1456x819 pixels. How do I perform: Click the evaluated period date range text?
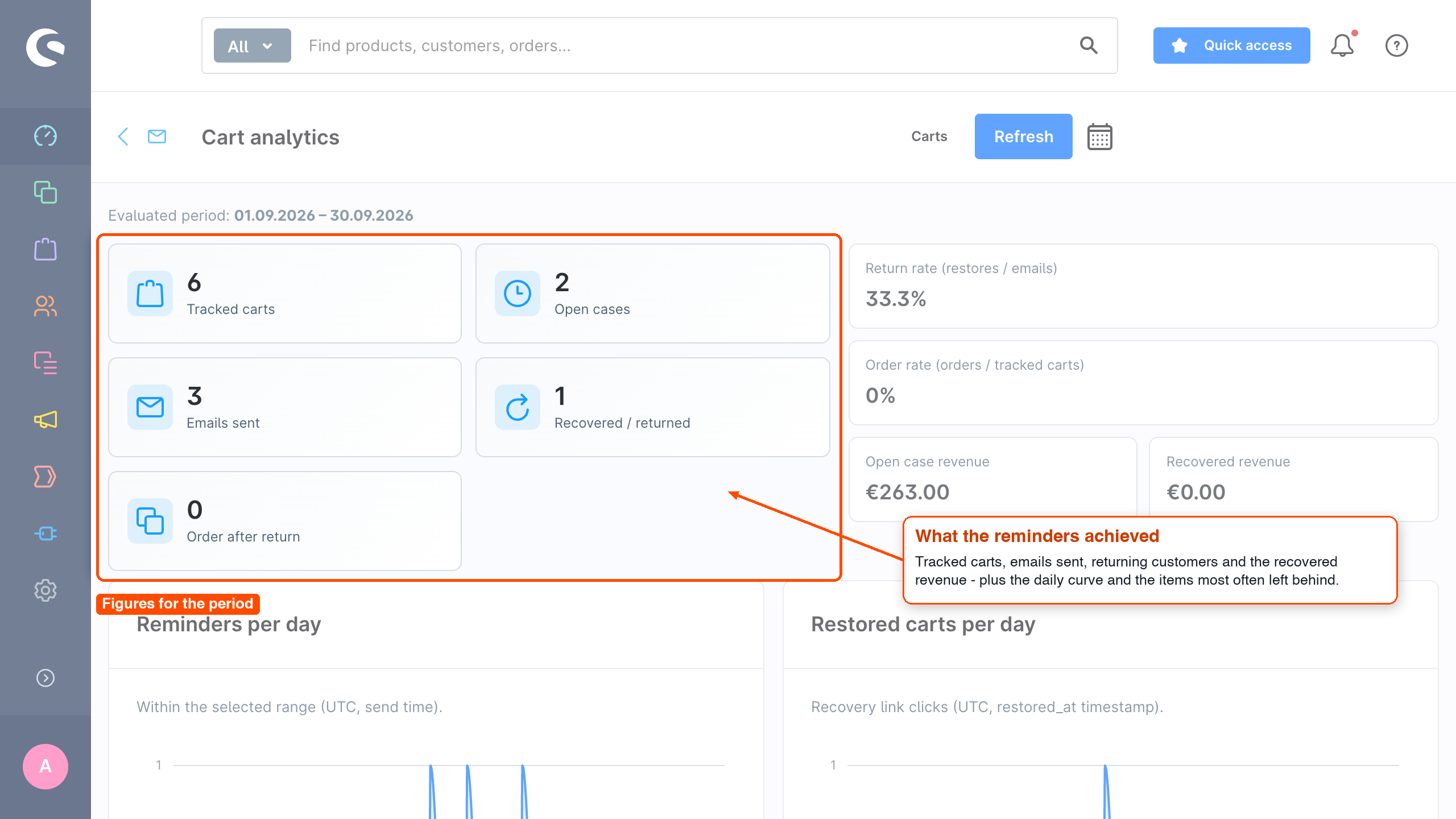(x=324, y=216)
